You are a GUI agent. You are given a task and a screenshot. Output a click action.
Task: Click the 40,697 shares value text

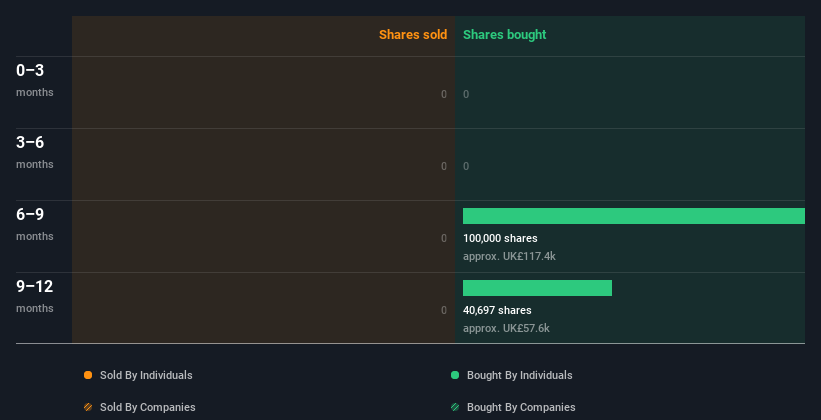tap(497, 310)
